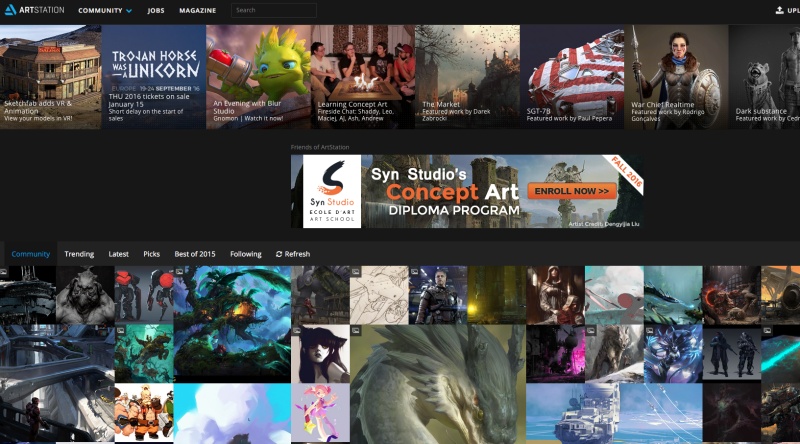The image size is (800, 444).
Task: Open the underwater teal creature thumbnail
Action: click(x=144, y=354)
